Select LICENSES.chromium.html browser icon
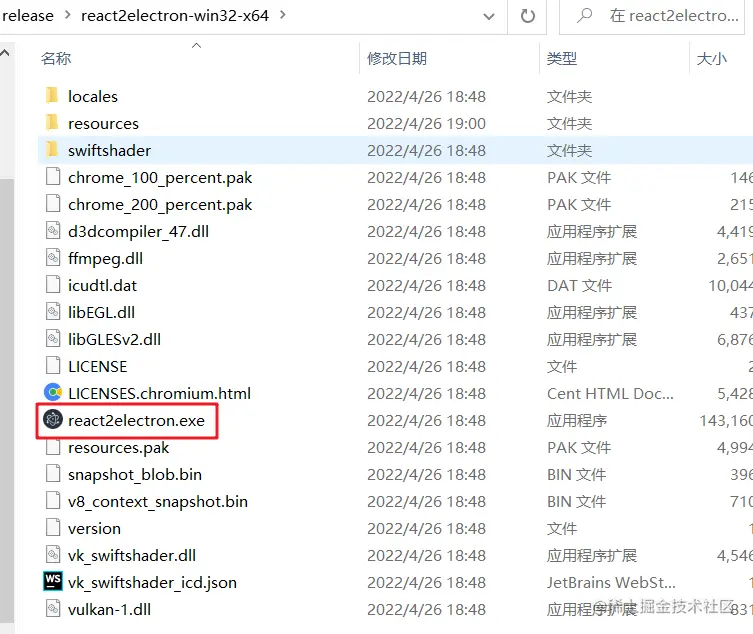Image resolution: width=753 pixels, height=634 pixels. pos(53,392)
